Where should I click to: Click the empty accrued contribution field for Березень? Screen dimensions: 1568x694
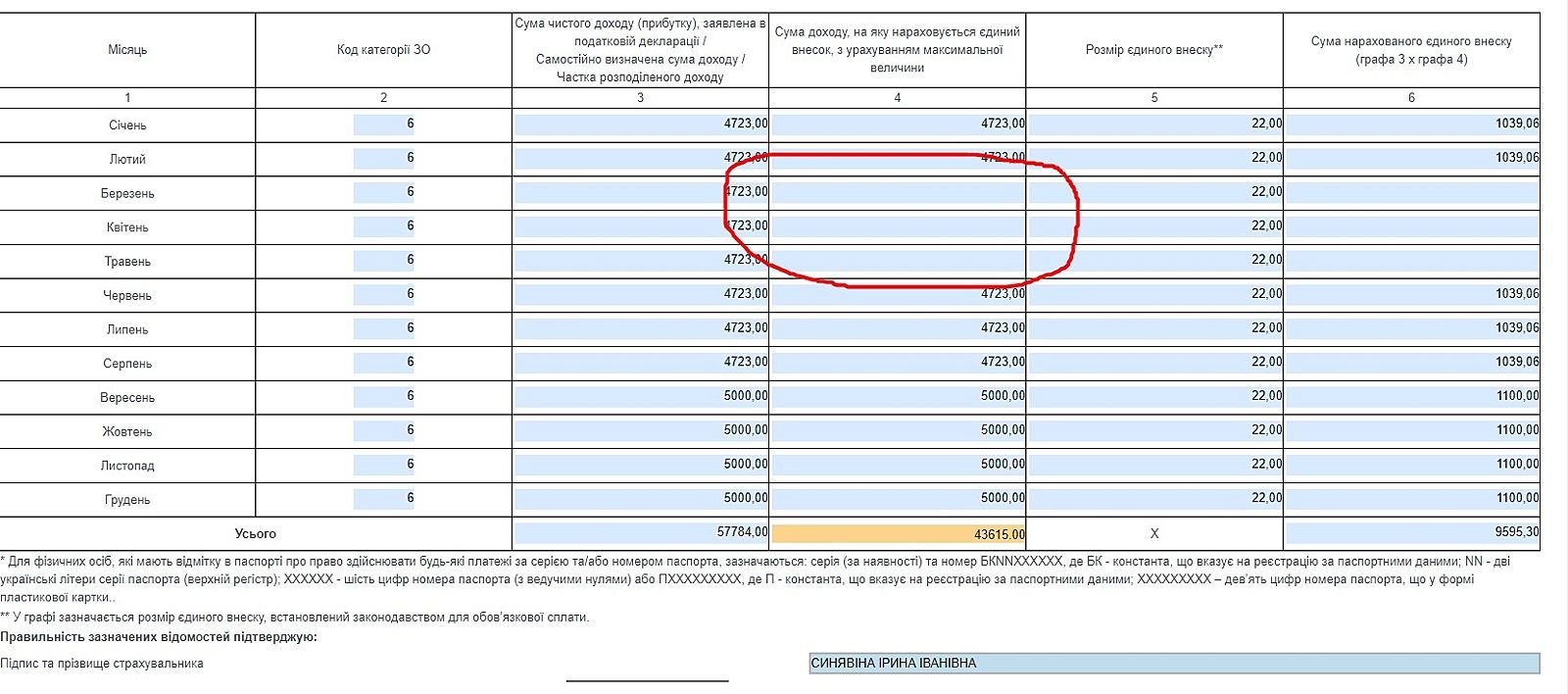pyautogui.click(x=1411, y=192)
